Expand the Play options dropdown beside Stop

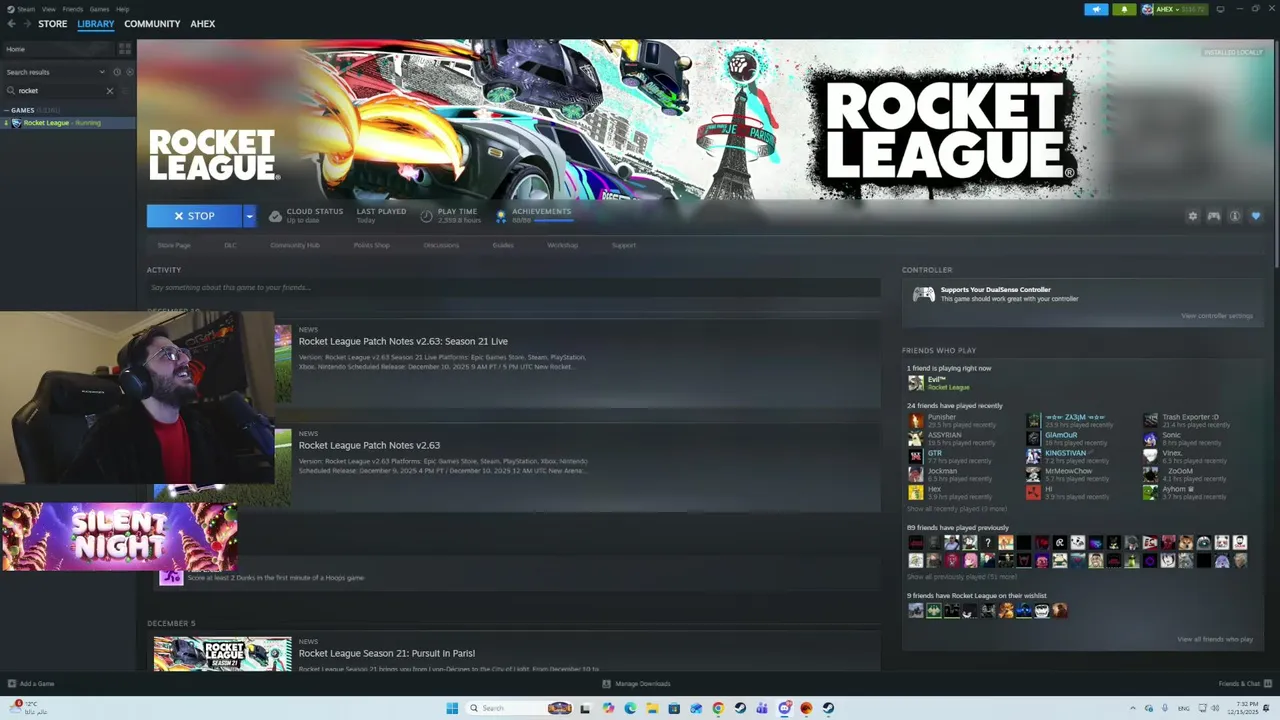pyautogui.click(x=249, y=216)
